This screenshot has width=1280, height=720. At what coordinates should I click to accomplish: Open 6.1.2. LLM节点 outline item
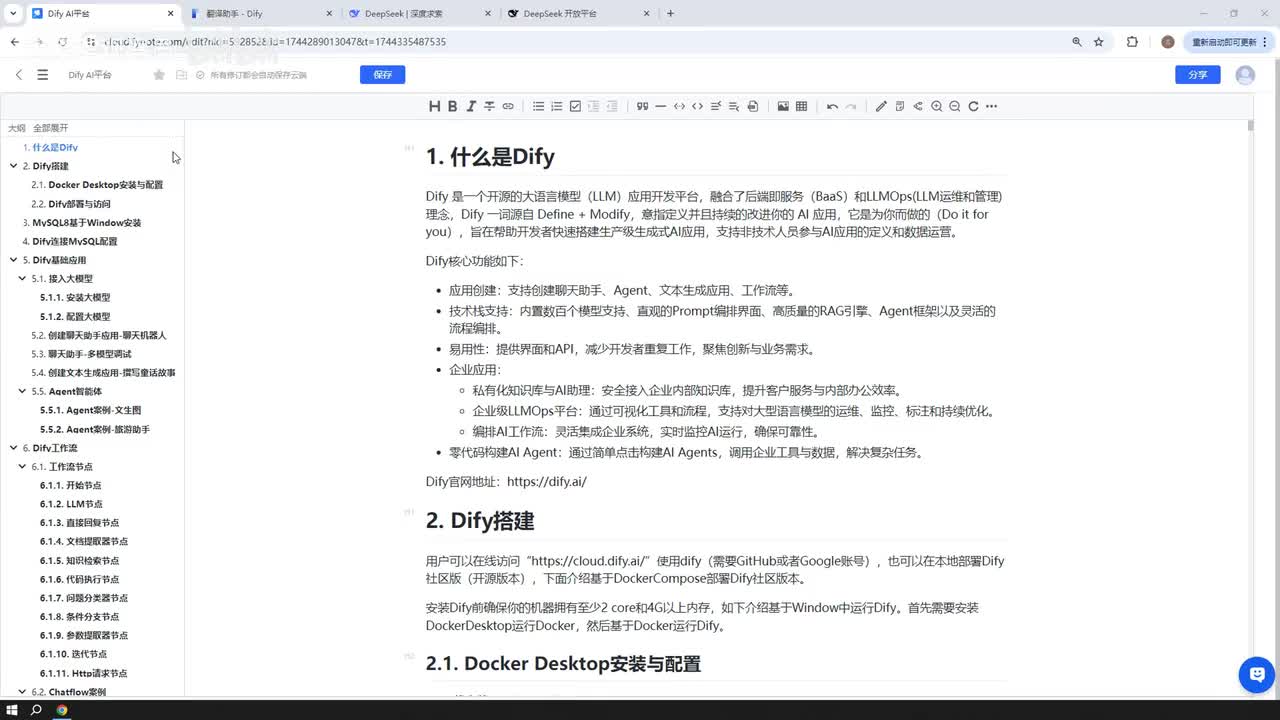point(71,504)
